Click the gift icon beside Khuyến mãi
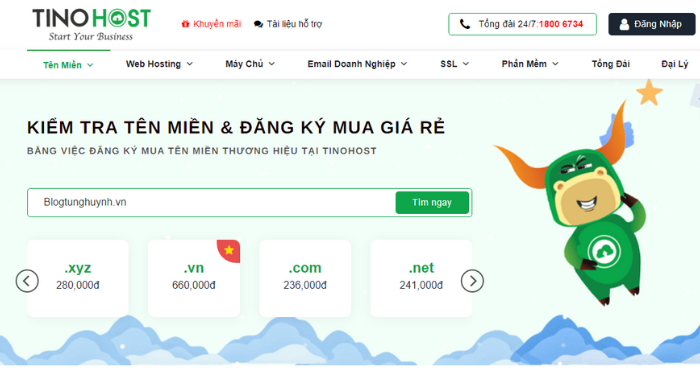The image size is (700, 375). [x=185, y=24]
